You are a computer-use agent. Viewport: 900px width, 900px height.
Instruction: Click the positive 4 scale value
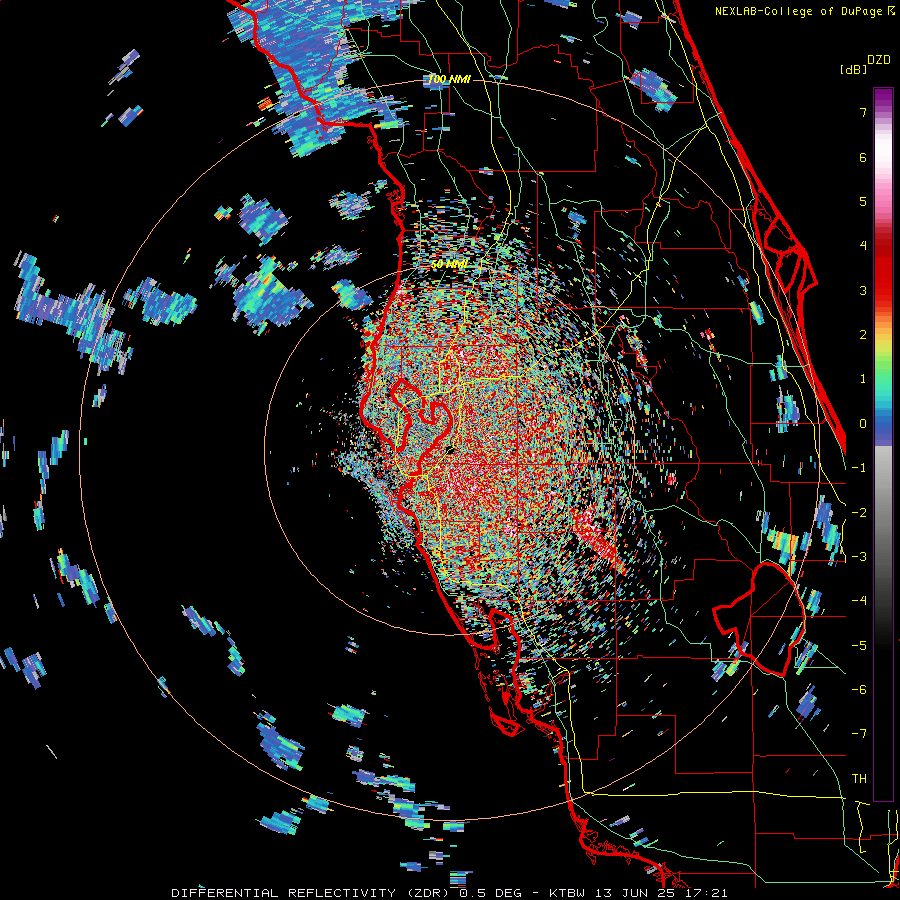click(x=863, y=246)
